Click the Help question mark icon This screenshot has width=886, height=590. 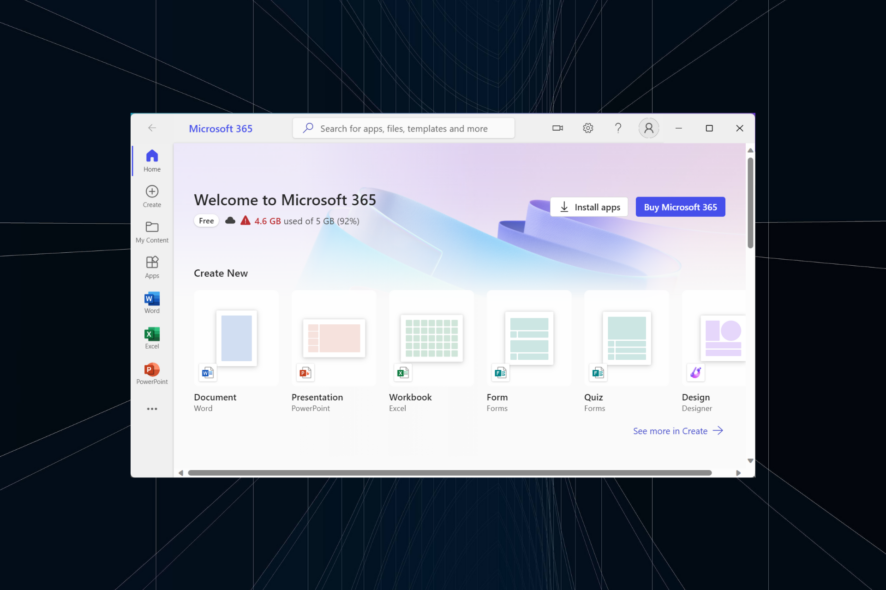click(618, 128)
